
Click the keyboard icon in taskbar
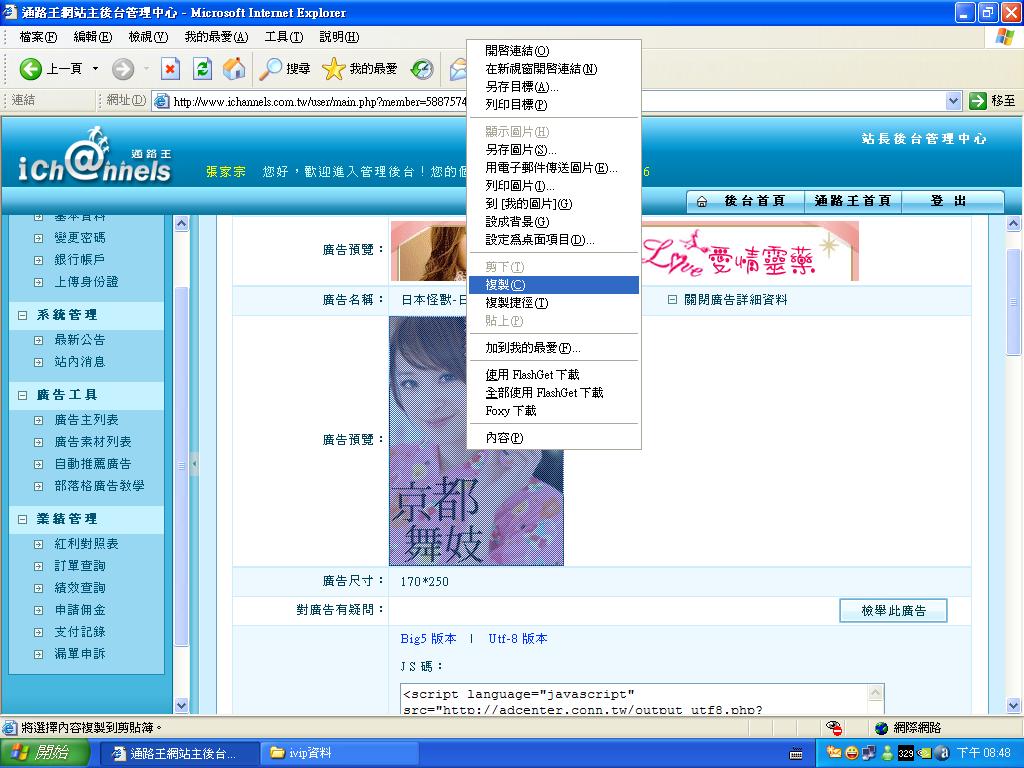point(795,754)
